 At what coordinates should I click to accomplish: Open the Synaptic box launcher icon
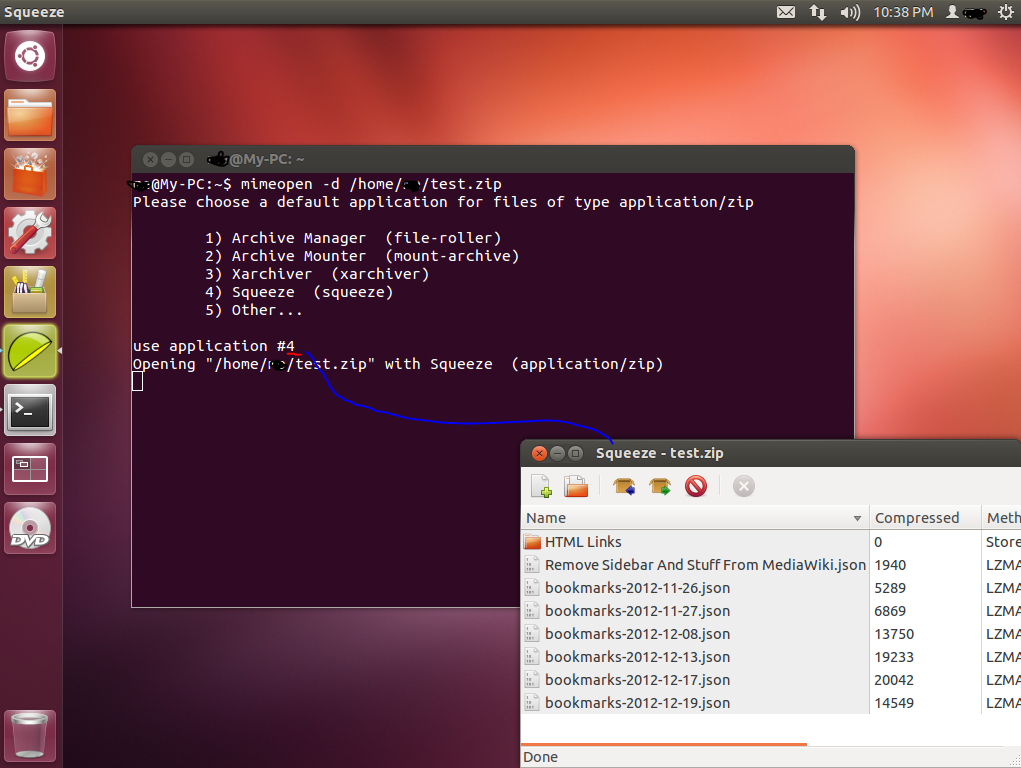[x=30, y=292]
